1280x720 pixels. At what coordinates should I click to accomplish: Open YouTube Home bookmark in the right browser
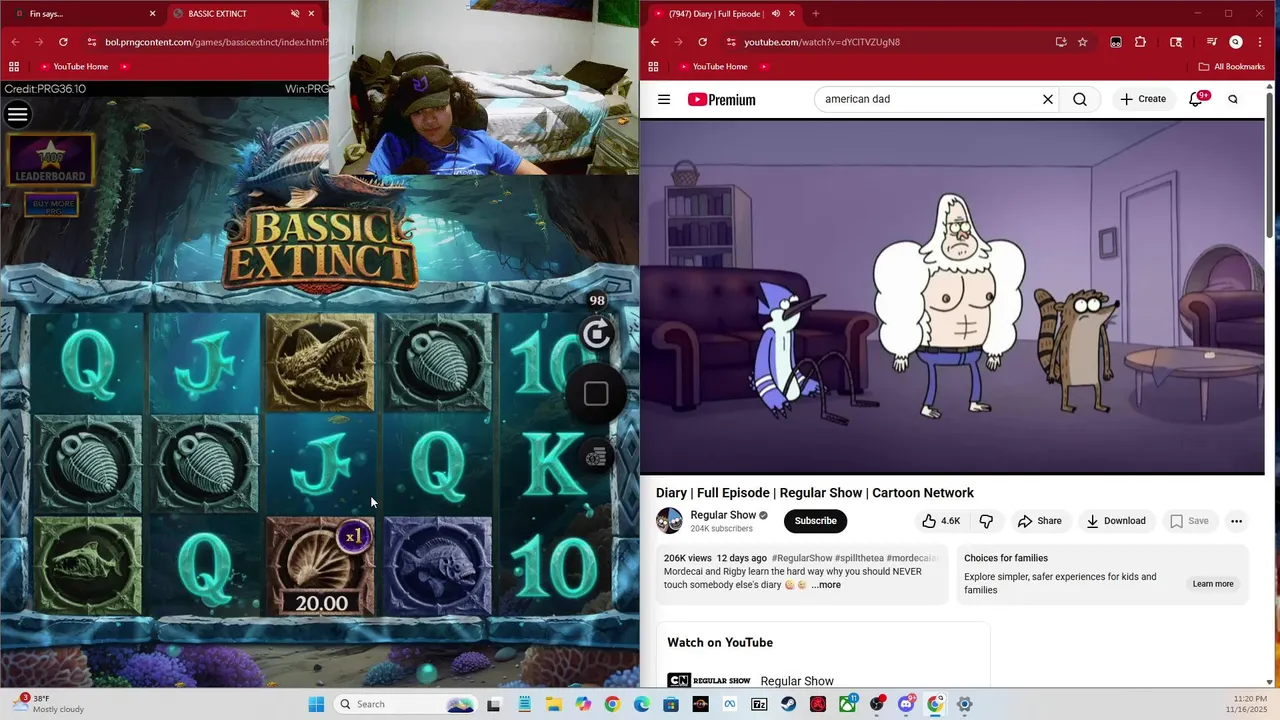tap(712, 67)
